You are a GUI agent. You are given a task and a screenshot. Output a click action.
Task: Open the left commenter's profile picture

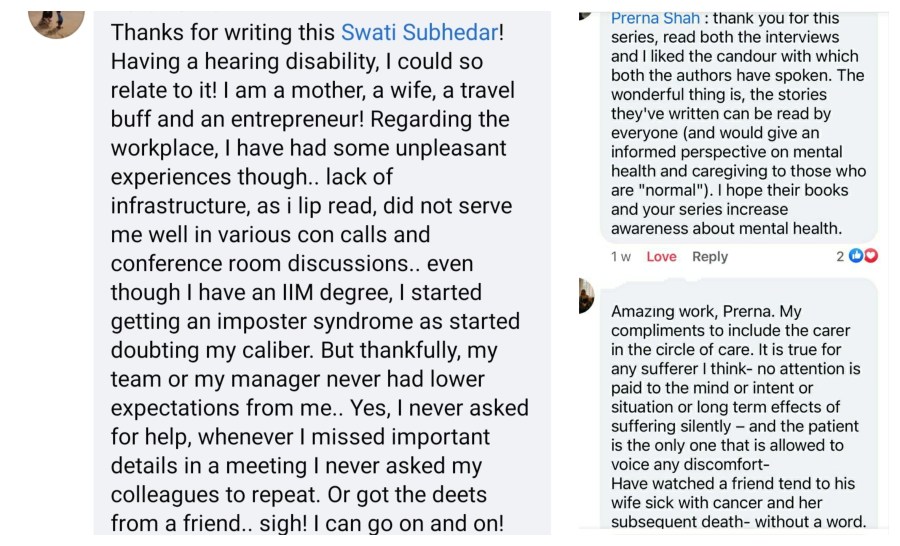tap(56, 20)
